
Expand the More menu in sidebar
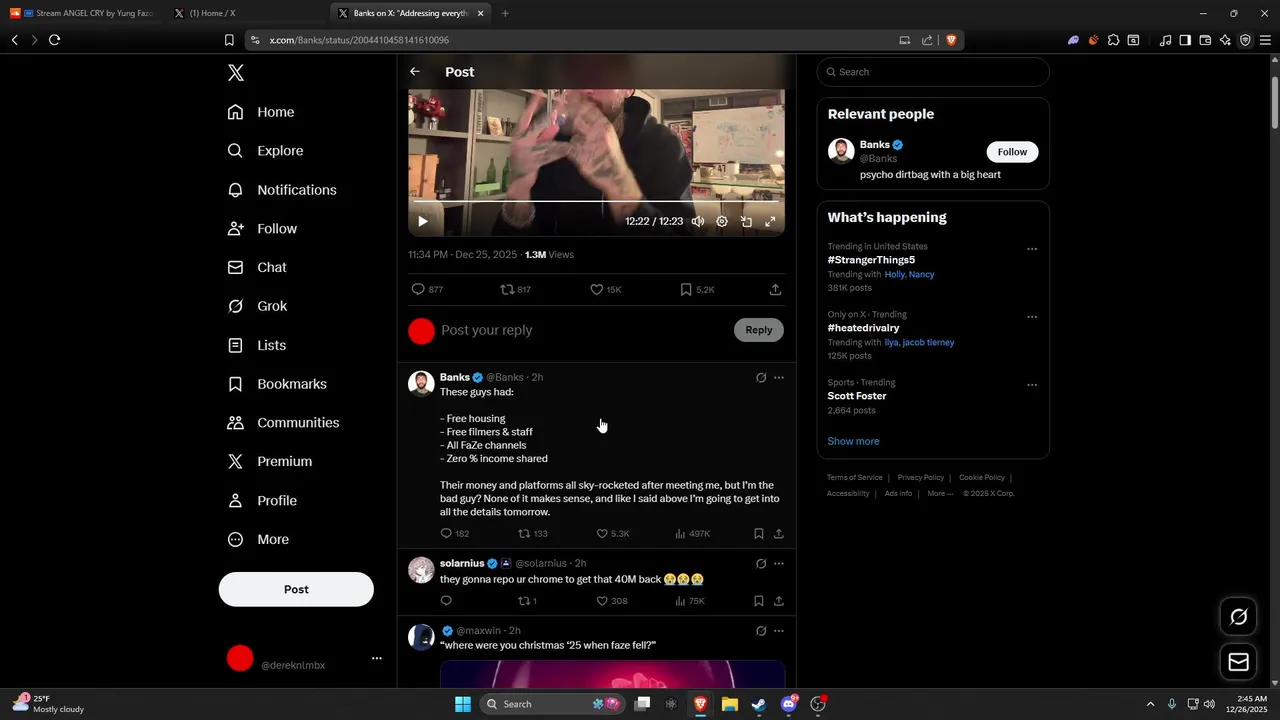(258, 540)
